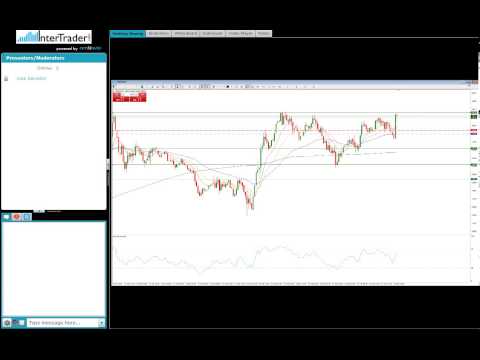Collapse the side panel using the divider handle

click(x=108, y=164)
